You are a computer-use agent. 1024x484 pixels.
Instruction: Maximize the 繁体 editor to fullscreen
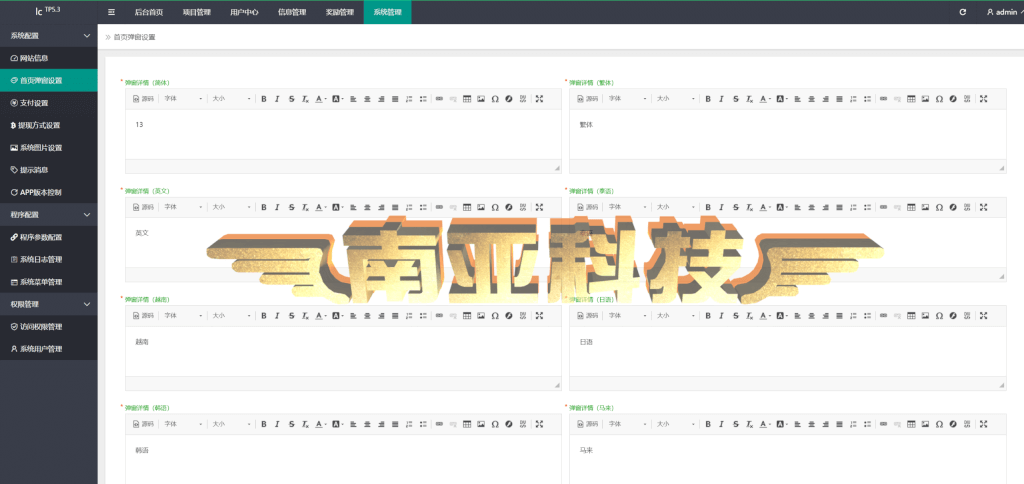(984, 99)
